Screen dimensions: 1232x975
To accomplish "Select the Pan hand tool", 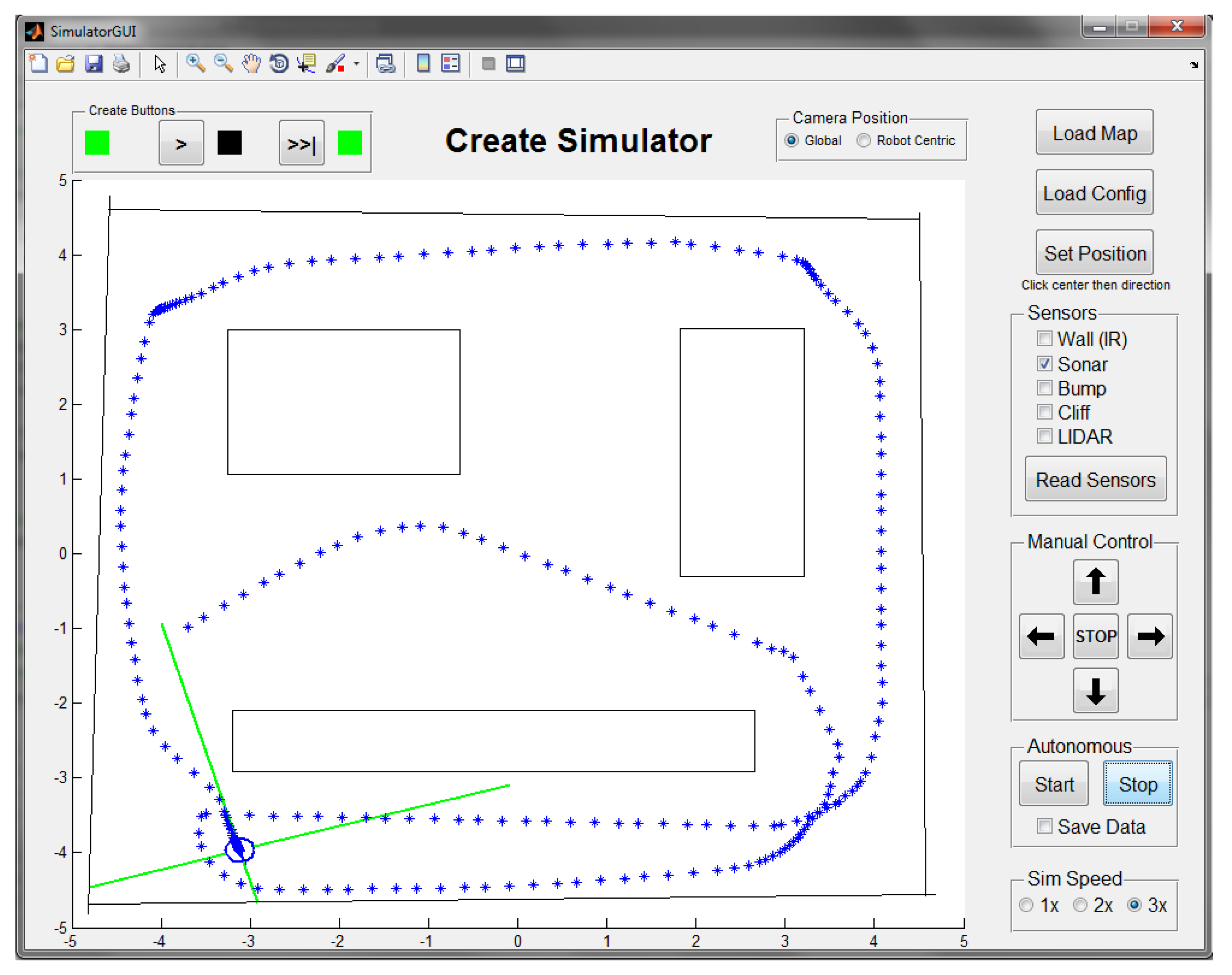I will 251,63.
